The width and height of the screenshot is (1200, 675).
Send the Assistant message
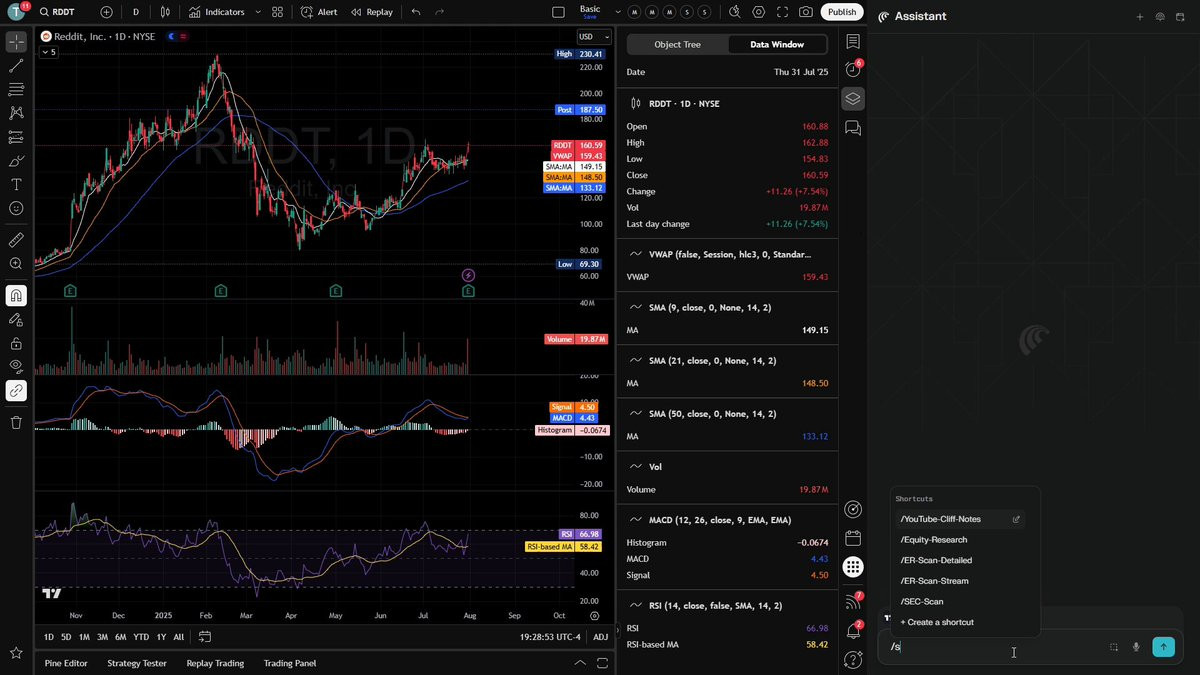(x=1163, y=647)
